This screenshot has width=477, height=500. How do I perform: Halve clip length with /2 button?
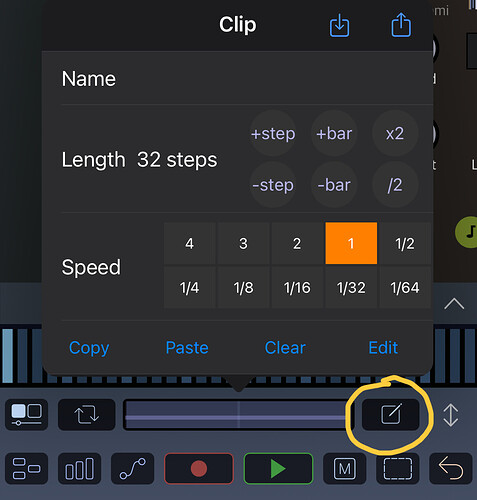click(395, 185)
